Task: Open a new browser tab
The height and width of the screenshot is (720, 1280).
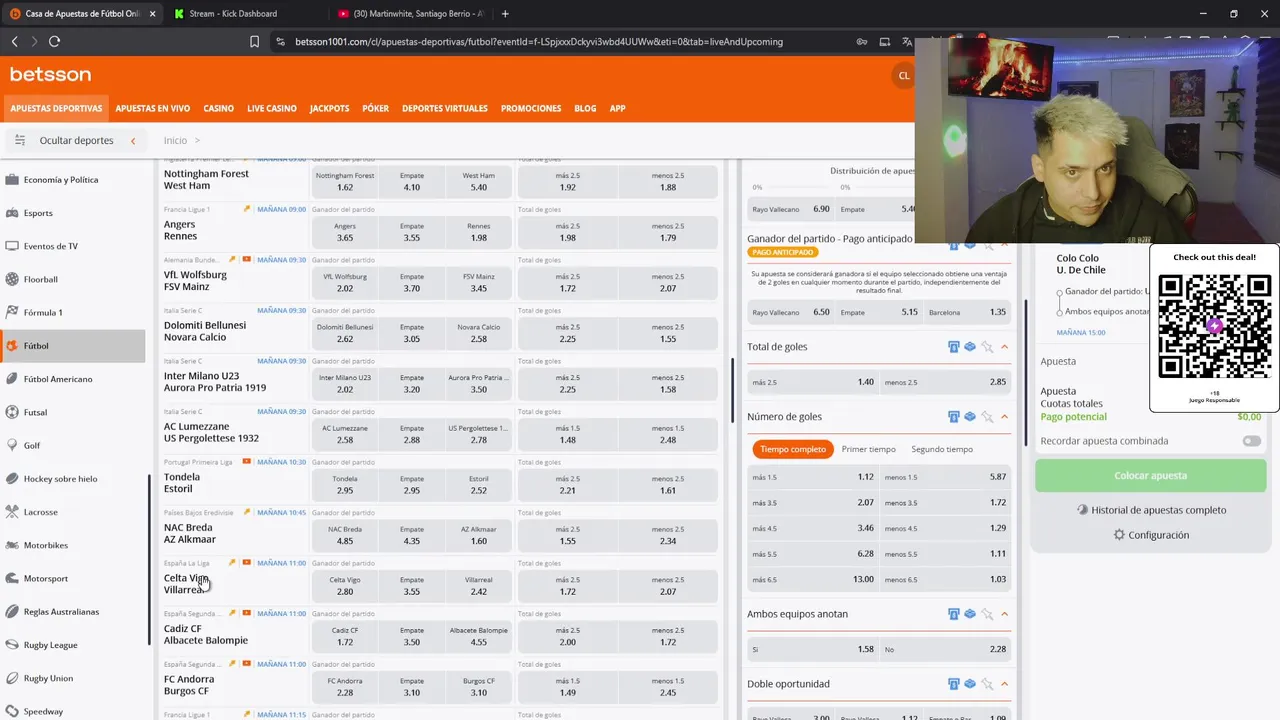Action: click(x=505, y=14)
